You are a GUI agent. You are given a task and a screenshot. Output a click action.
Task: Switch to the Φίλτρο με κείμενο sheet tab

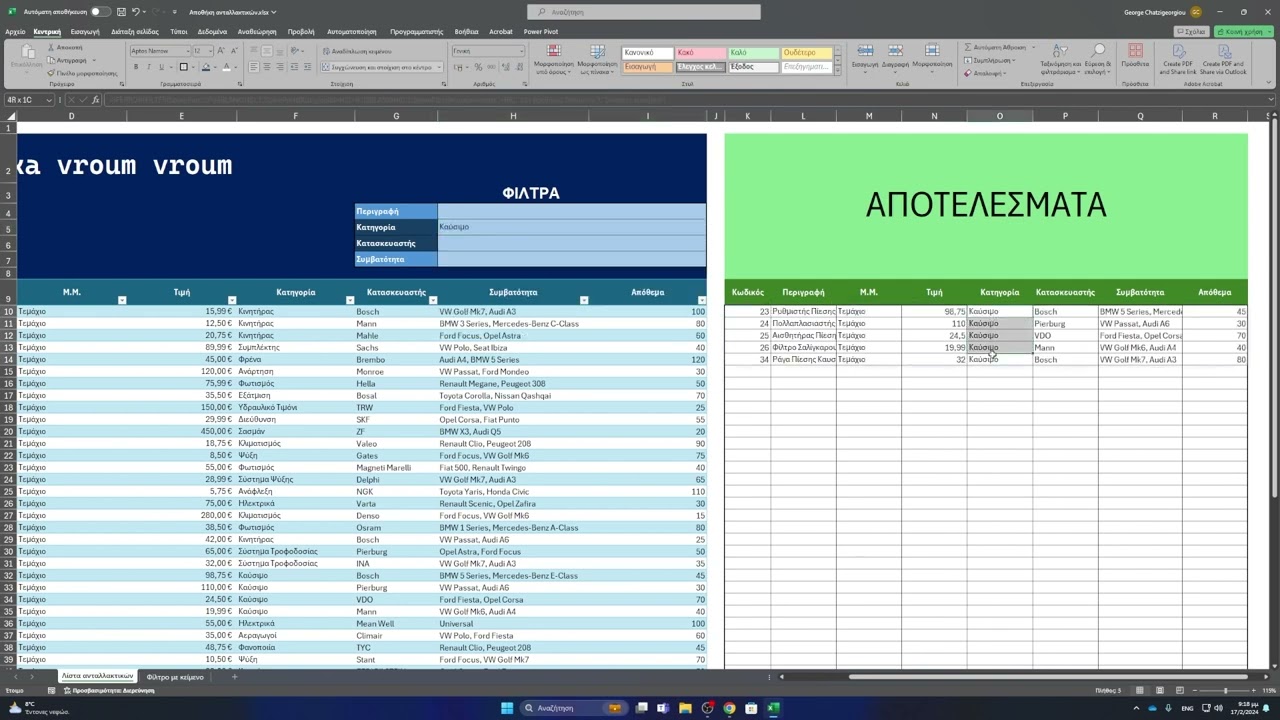[175, 677]
